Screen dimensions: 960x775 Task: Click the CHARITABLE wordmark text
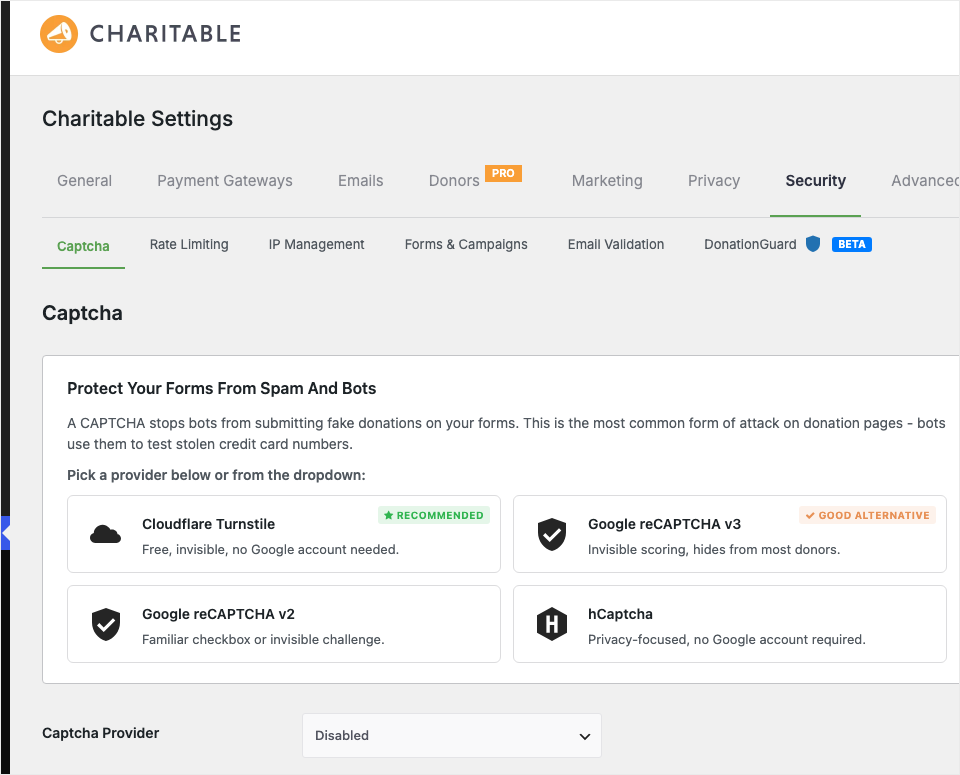(x=165, y=34)
